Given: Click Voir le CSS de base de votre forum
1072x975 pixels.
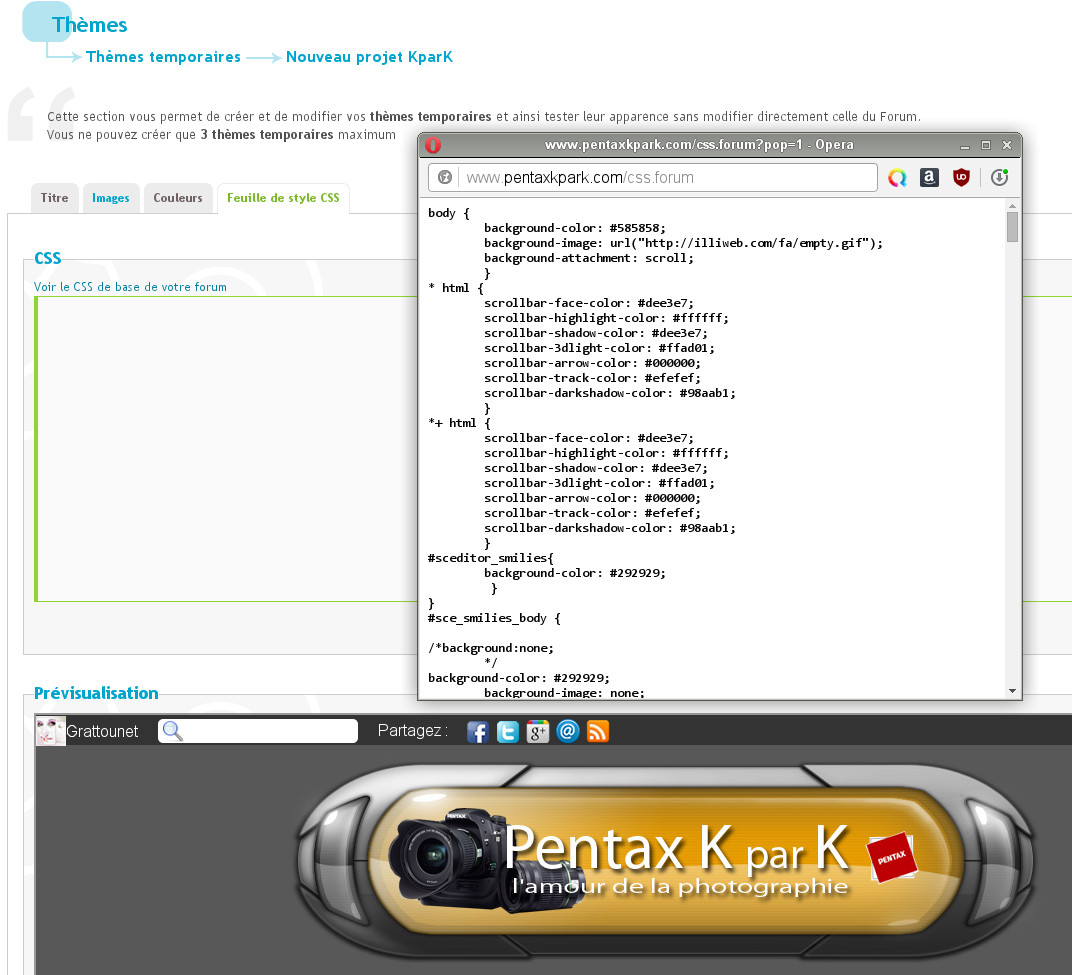Looking at the screenshot, I should 130,287.
